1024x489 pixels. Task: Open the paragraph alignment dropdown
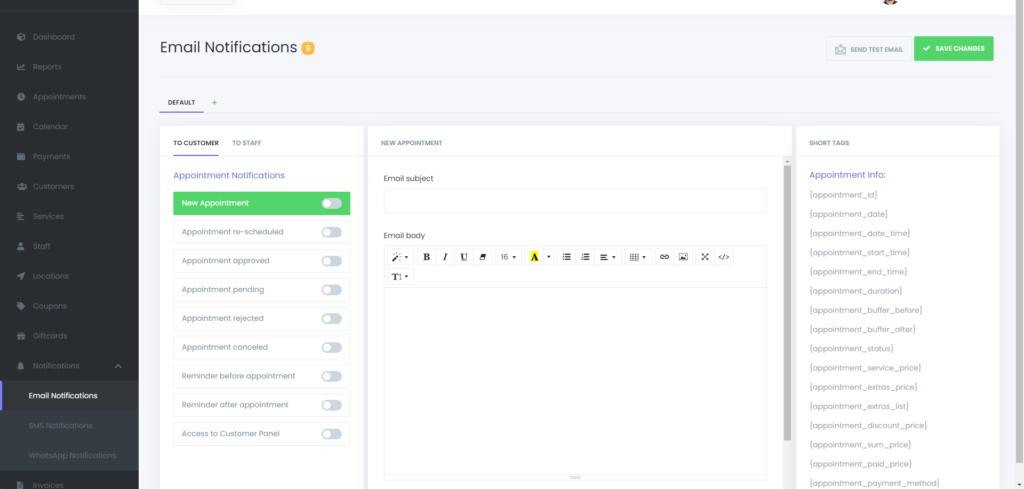pyautogui.click(x=608, y=257)
